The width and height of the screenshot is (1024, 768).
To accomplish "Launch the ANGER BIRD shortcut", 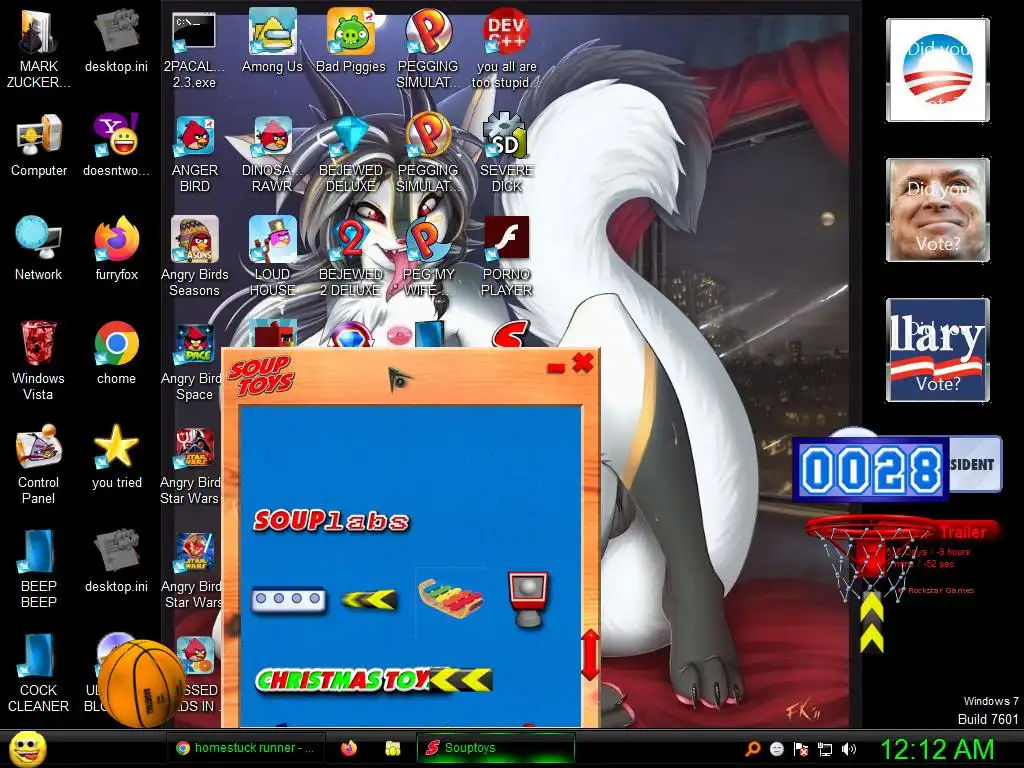I will (195, 153).
